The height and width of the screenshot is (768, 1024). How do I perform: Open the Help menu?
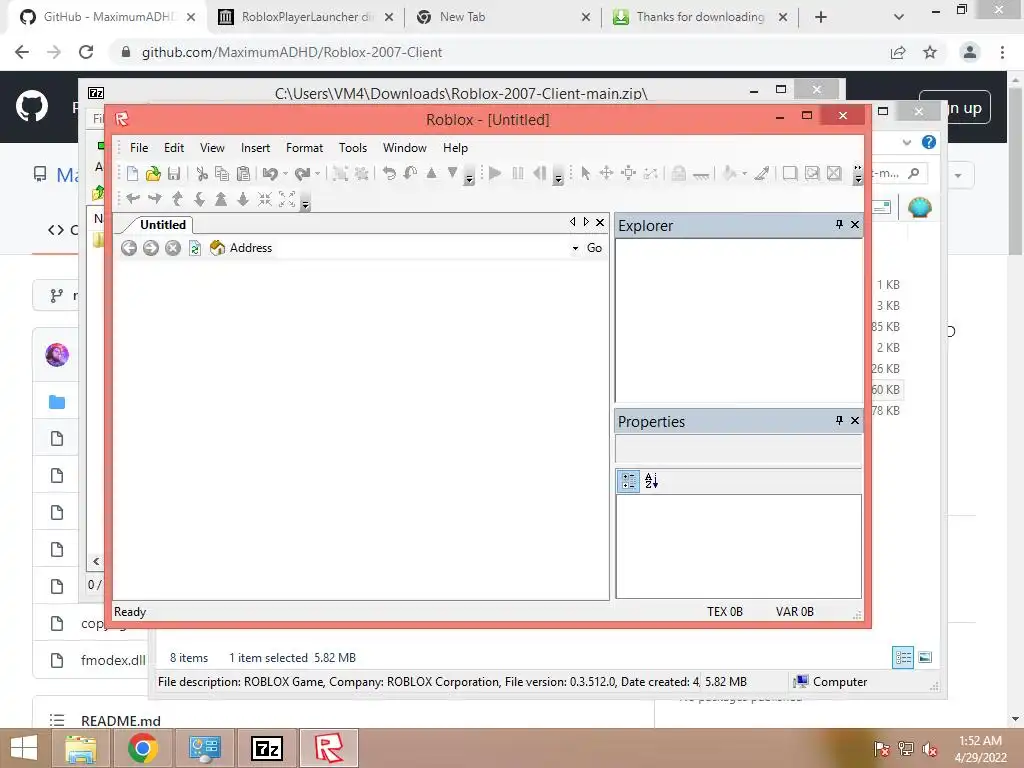[x=455, y=148]
